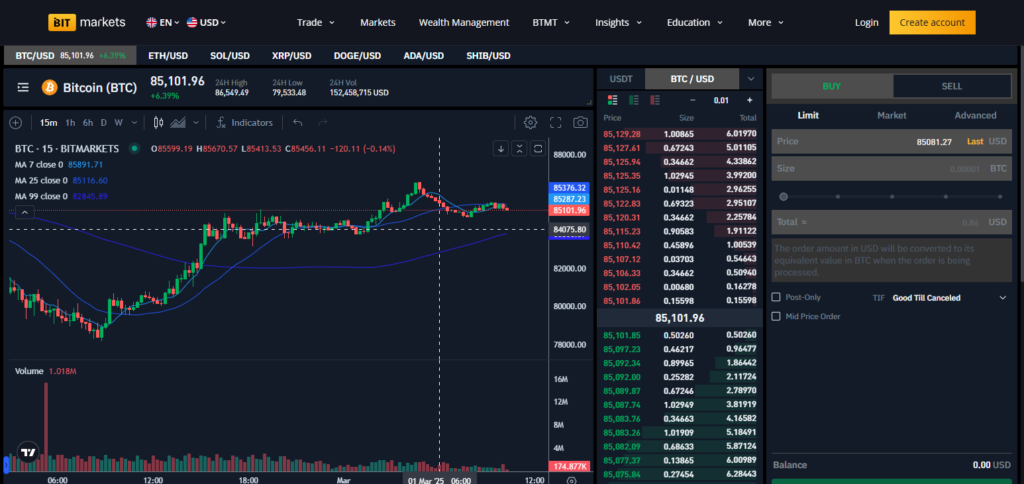Take a chart snapshot with camera icon
1024x484 pixels.
(580, 122)
